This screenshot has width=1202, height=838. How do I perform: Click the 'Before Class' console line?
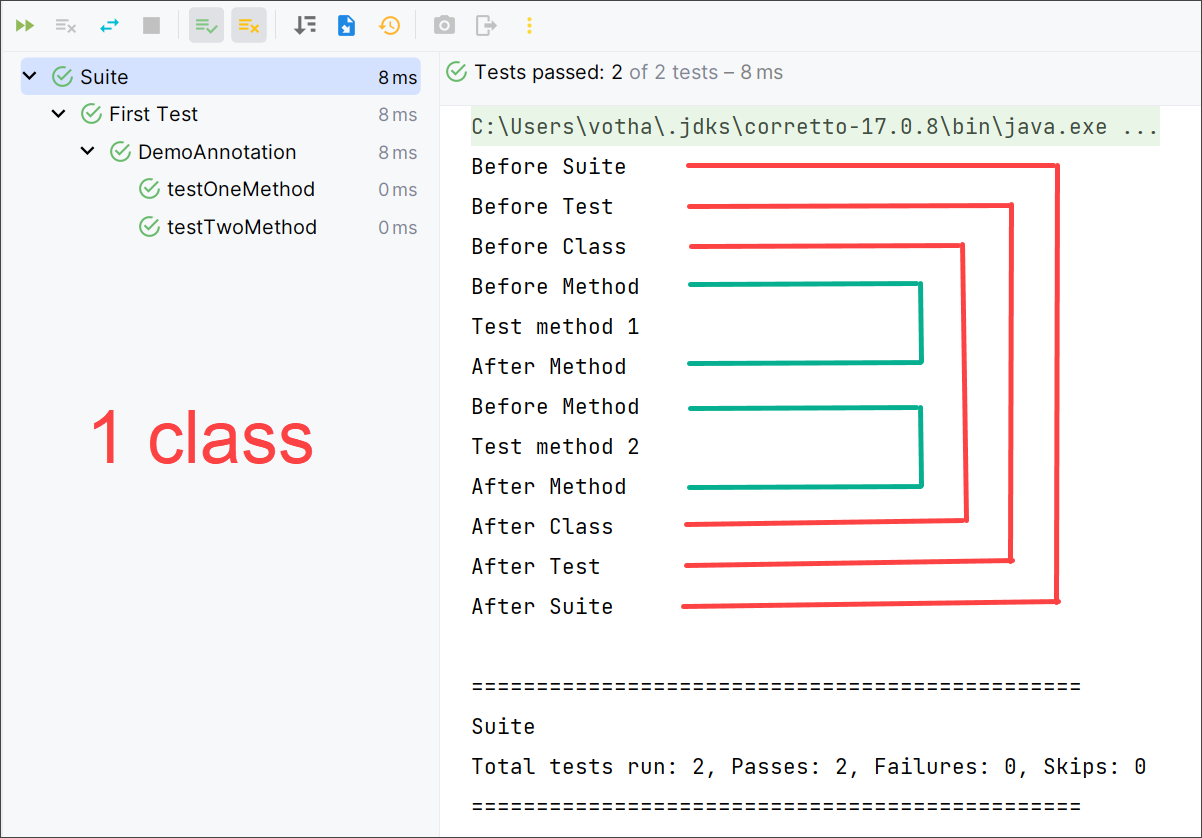click(549, 247)
